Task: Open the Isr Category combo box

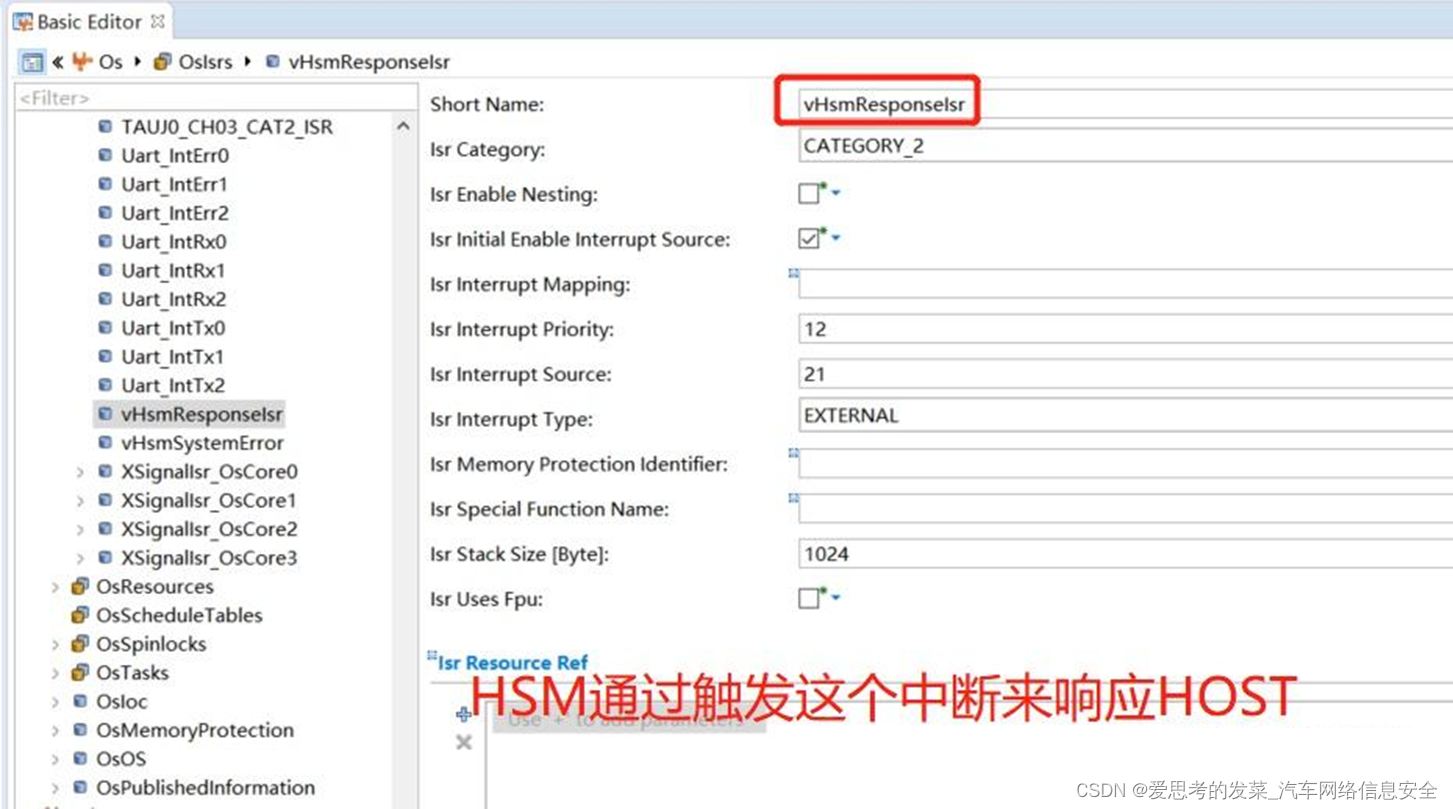Action: [x=1125, y=146]
